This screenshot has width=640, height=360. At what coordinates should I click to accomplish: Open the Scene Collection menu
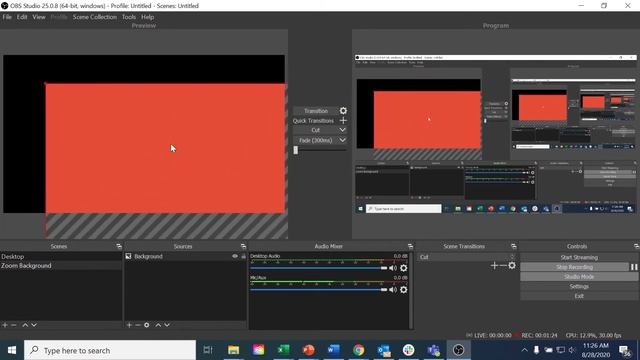pyautogui.click(x=95, y=17)
